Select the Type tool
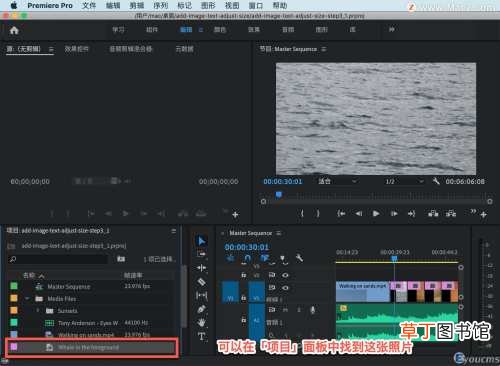Image resolution: width=500 pixels, height=366 pixels. click(202, 336)
